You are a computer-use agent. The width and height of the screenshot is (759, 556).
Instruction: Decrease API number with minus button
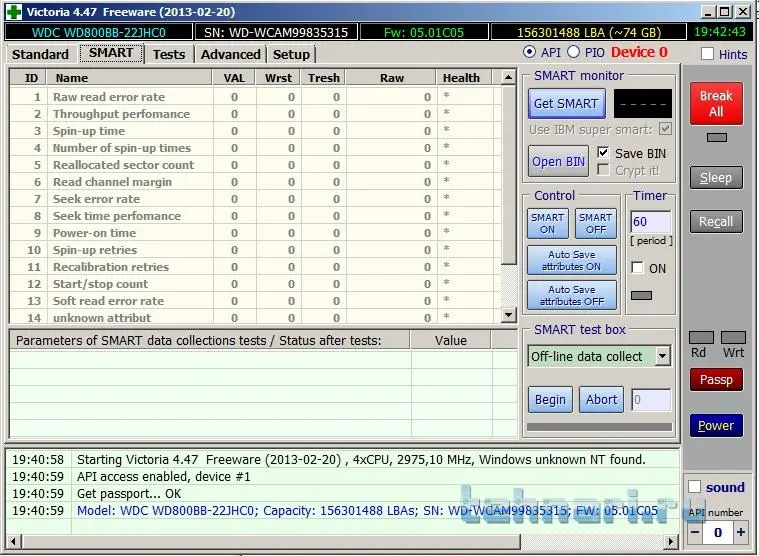695,533
